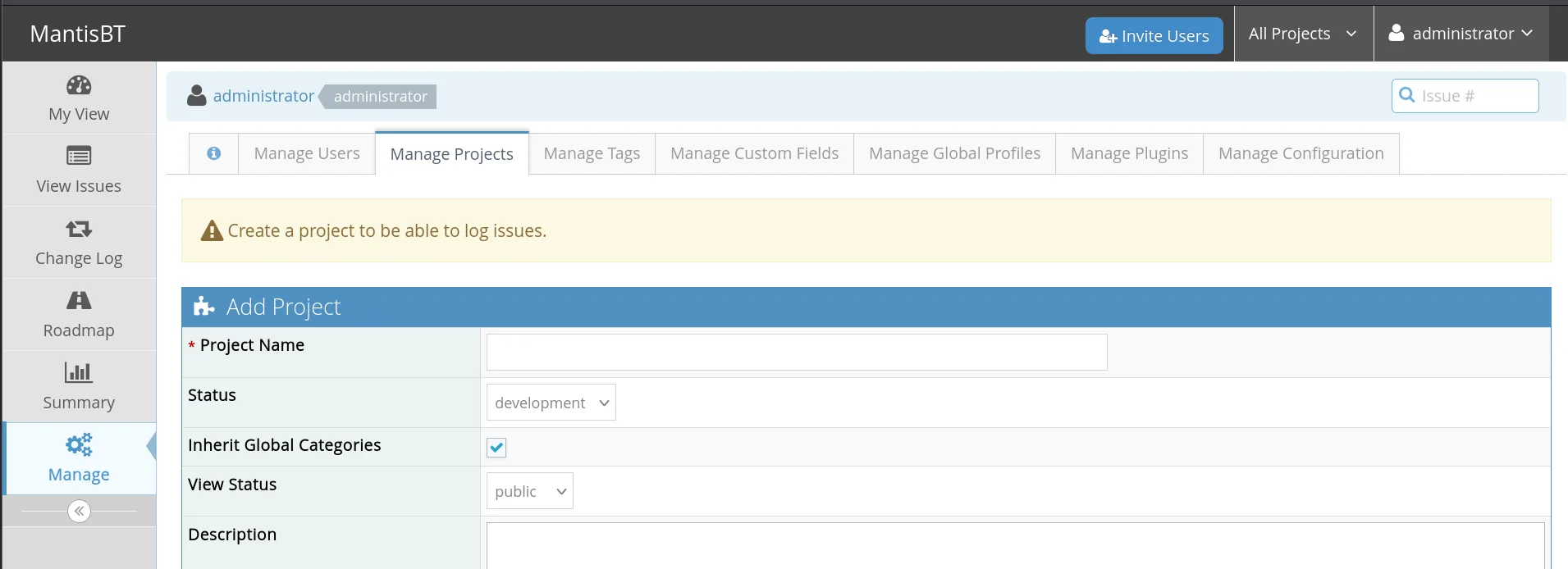
Task: Click the Invite Users button
Action: point(1154,36)
